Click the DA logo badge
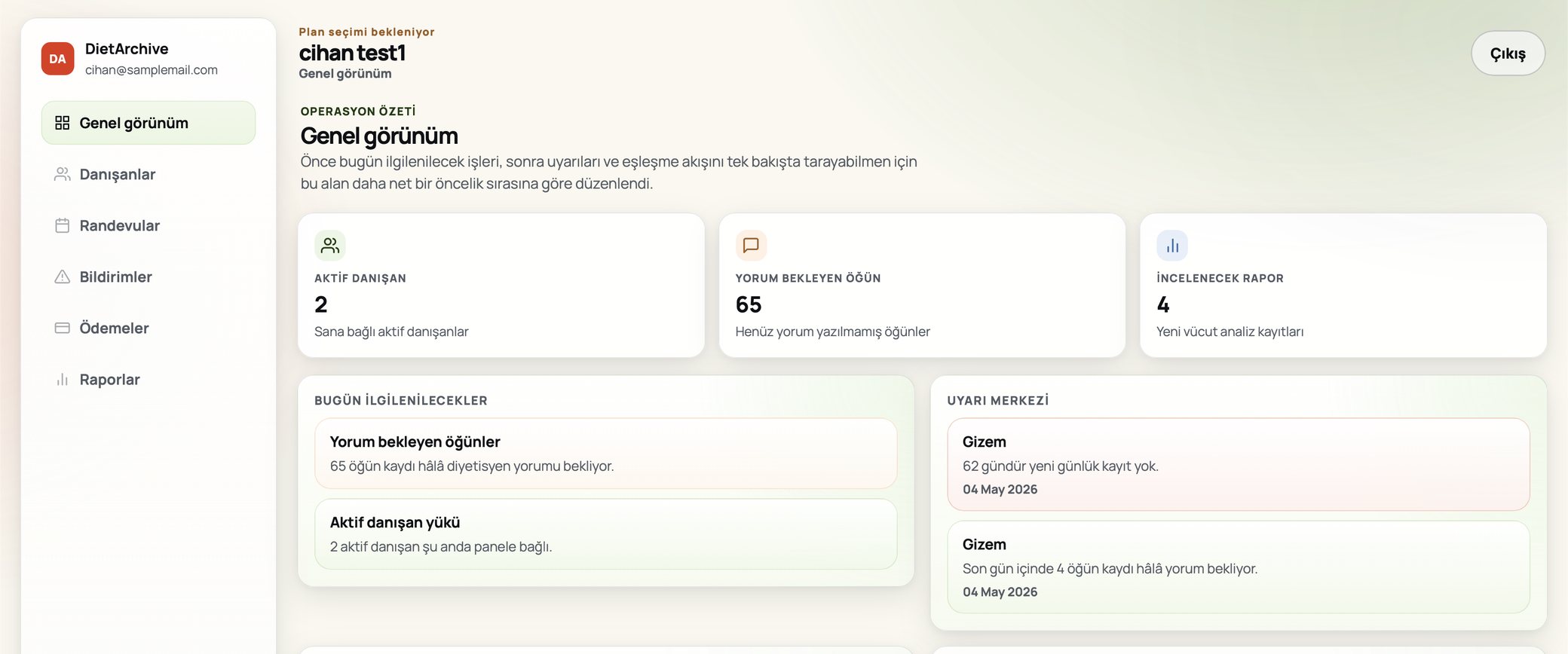This screenshot has width=1568, height=654. [57, 59]
